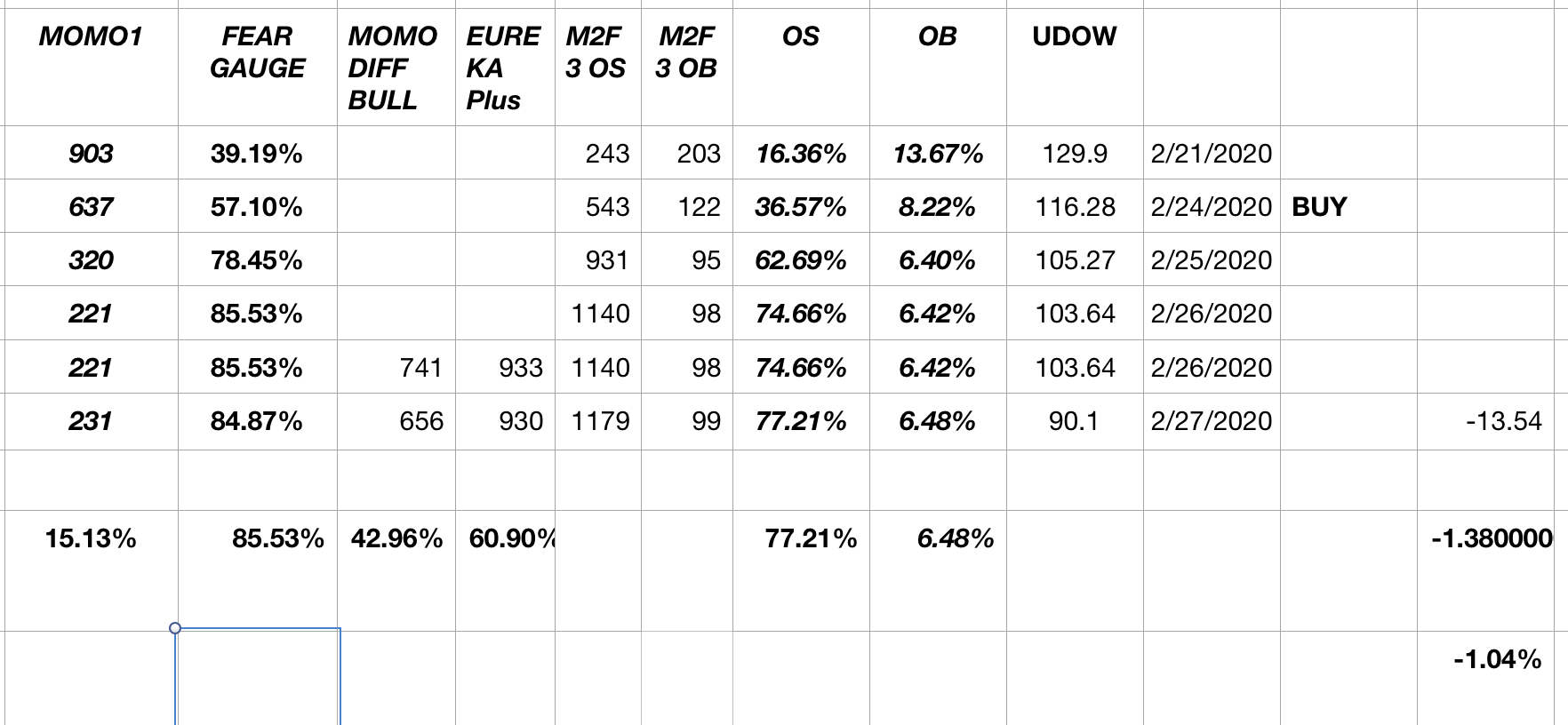The width and height of the screenshot is (1568, 725).
Task: Select the 13.67% OB cell
Action: pos(938,154)
